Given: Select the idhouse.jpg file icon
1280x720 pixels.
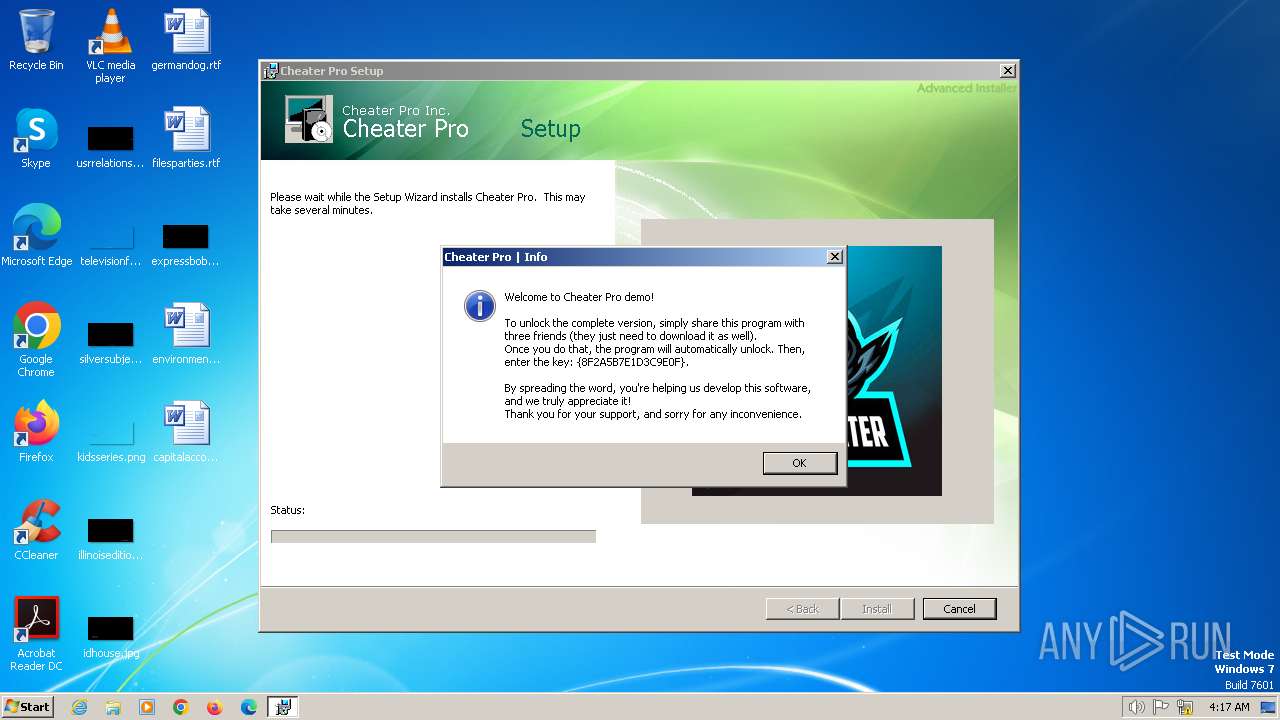Looking at the screenshot, I should click(x=110, y=636).
